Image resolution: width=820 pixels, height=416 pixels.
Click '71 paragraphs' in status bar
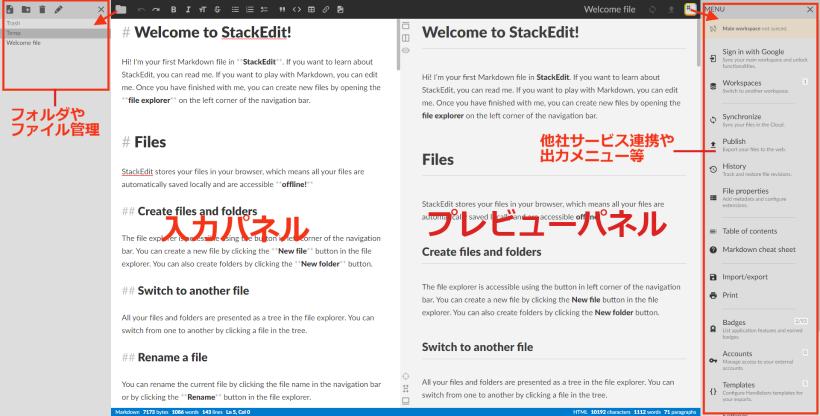pos(680,412)
